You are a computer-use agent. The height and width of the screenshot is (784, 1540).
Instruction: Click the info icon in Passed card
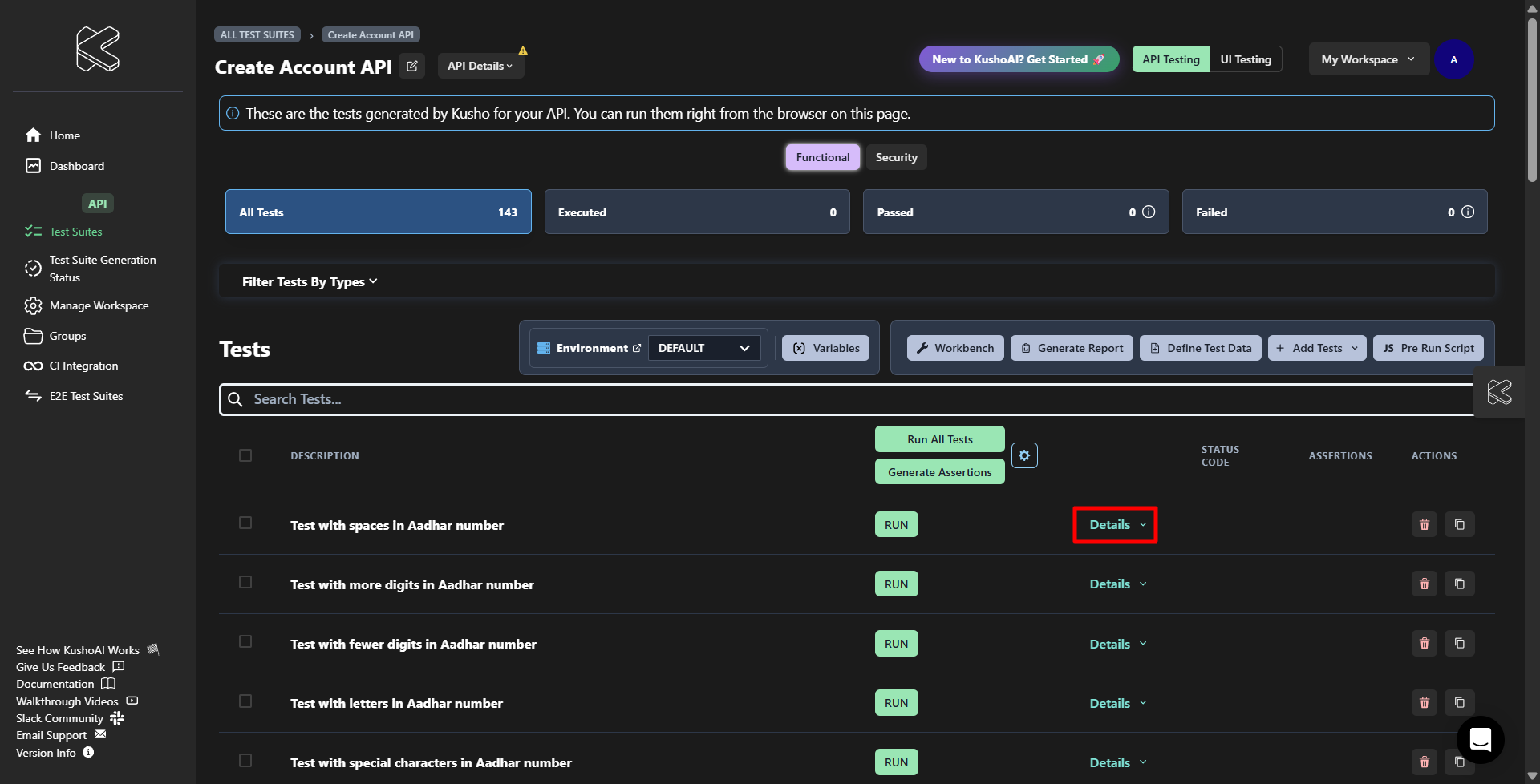1149,212
